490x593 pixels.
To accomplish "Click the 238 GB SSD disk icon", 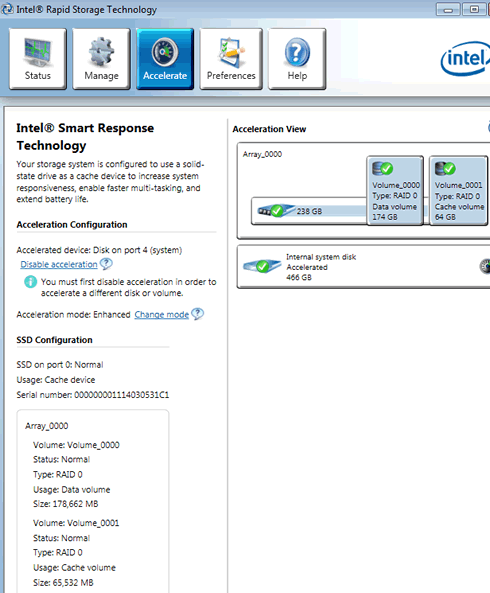I will tap(276, 210).
